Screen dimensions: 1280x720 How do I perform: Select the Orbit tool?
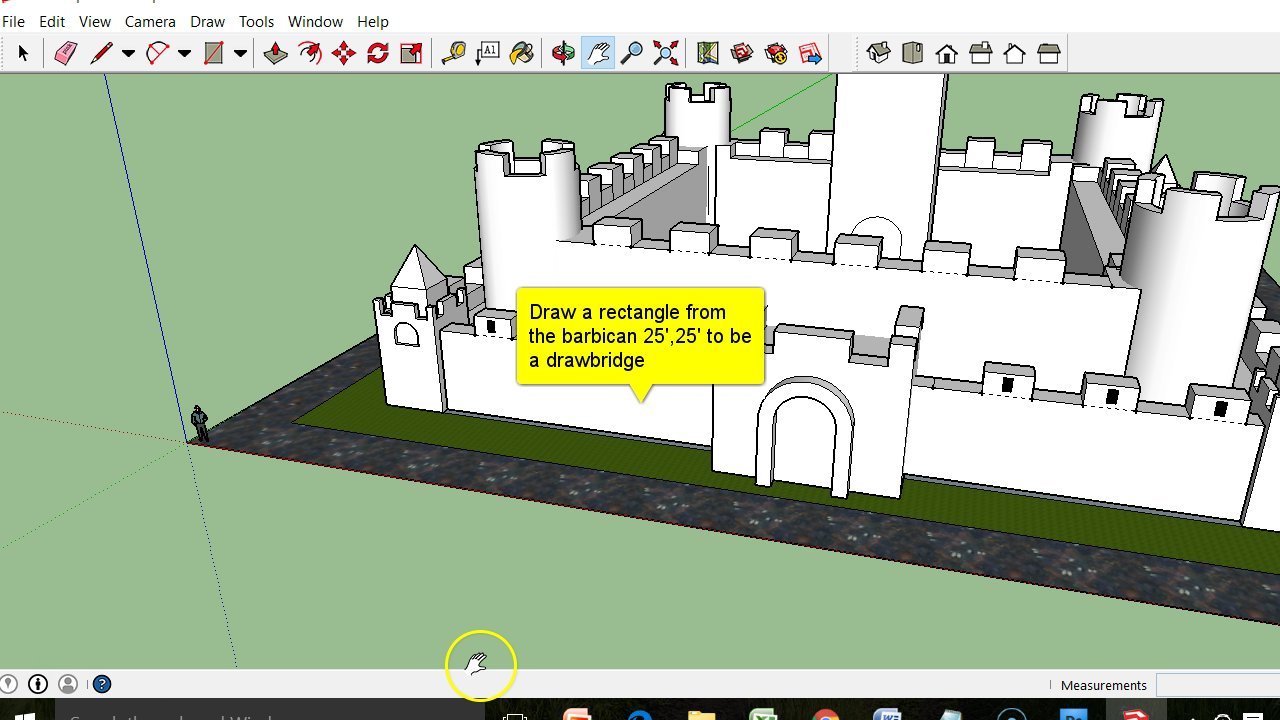(x=563, y=53)
